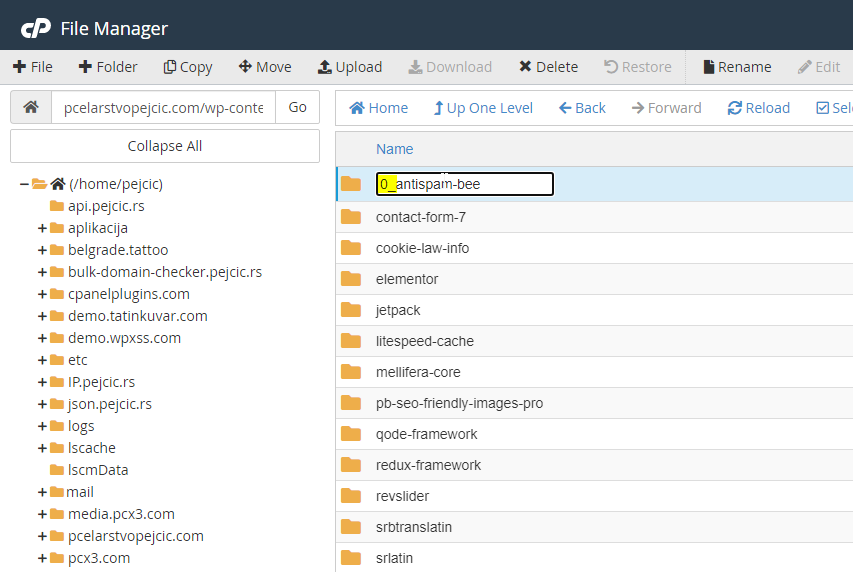Click folder icon of 0_antispam-bee row
Image resolution: width=853 pixels, height=572 pixels.
[x=351, y=184]
